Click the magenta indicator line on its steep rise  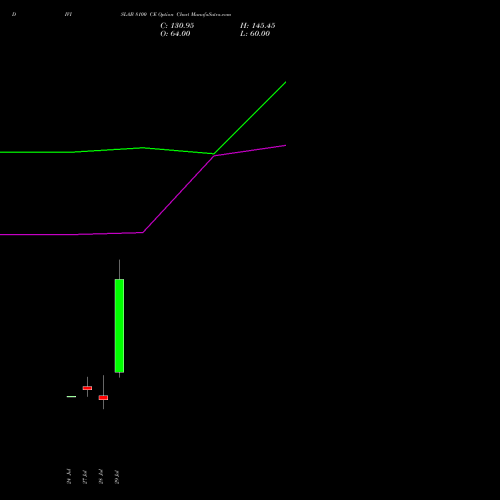pos(179,194)
